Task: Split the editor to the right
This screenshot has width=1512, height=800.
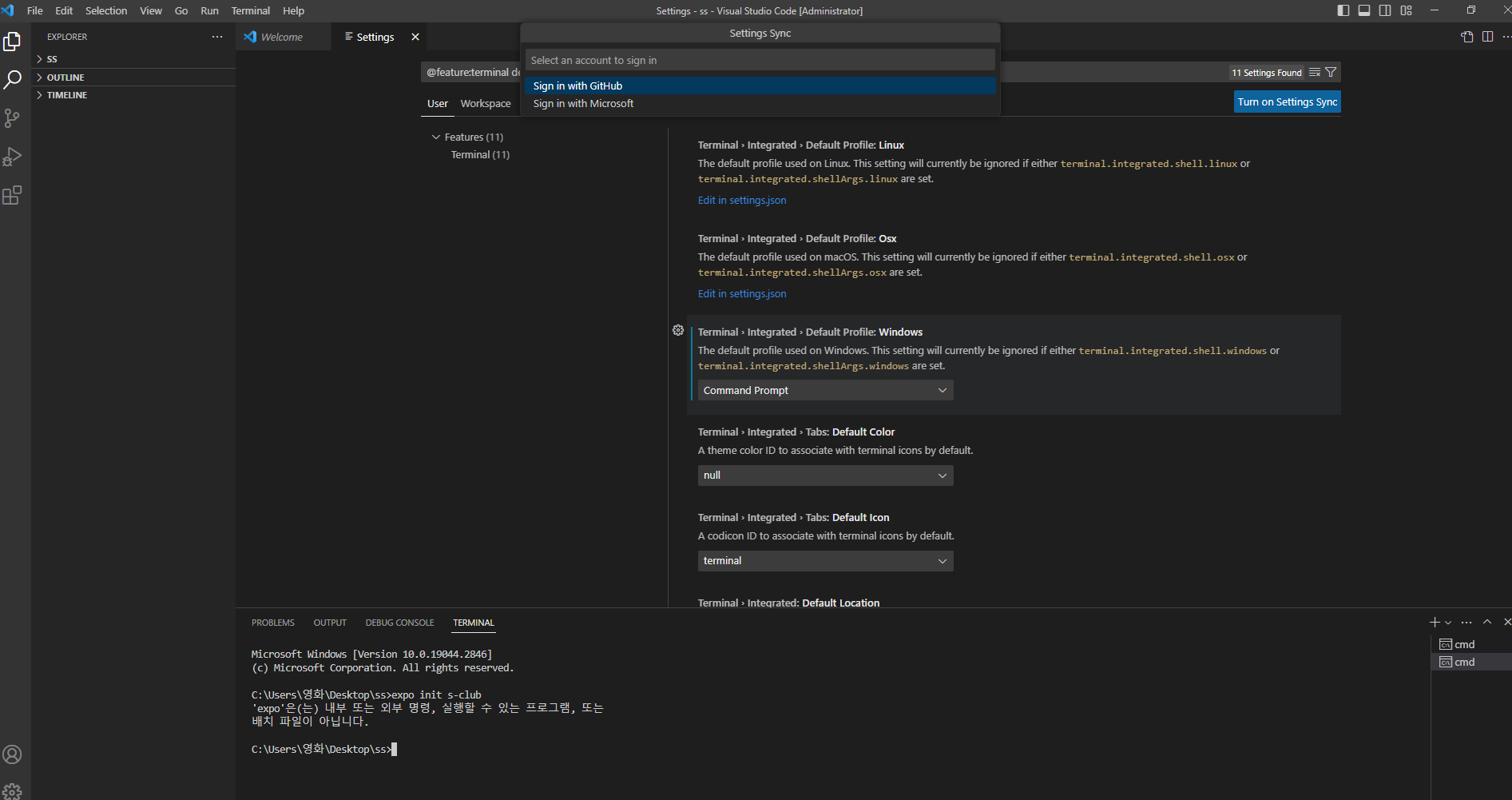Action: (1487, 37)
